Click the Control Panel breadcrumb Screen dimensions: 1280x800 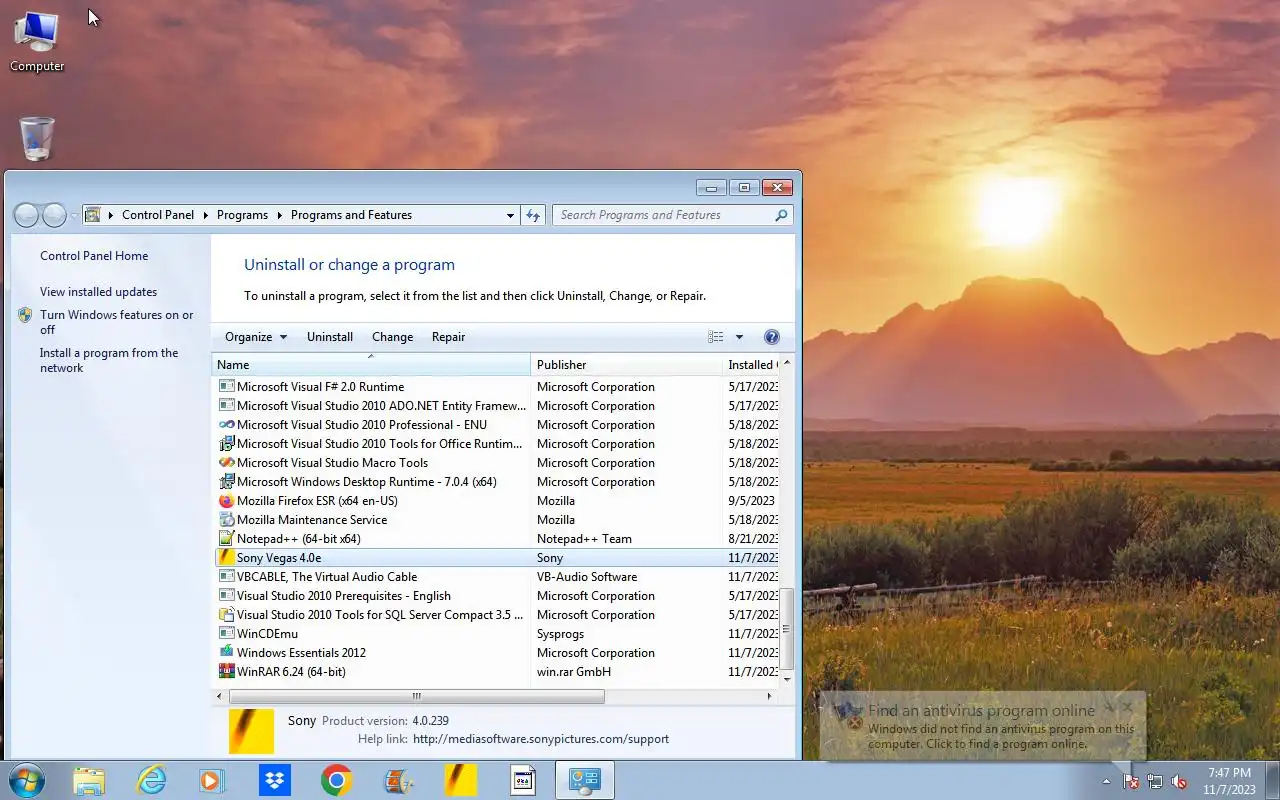pyautogui.click(x=158, y=215)
